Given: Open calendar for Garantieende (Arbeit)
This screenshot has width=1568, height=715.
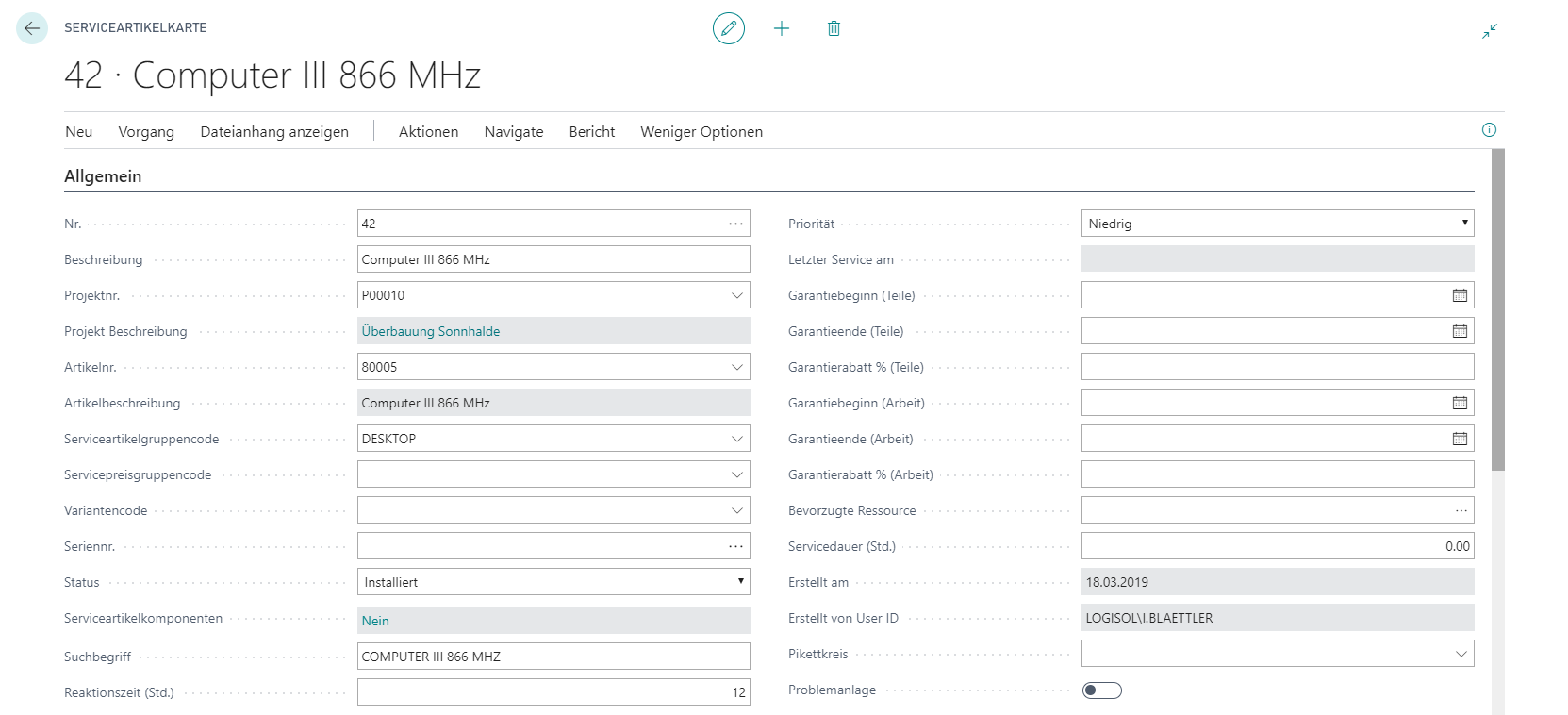Looking at the screenshot, I should click(x=1460, y=439).
